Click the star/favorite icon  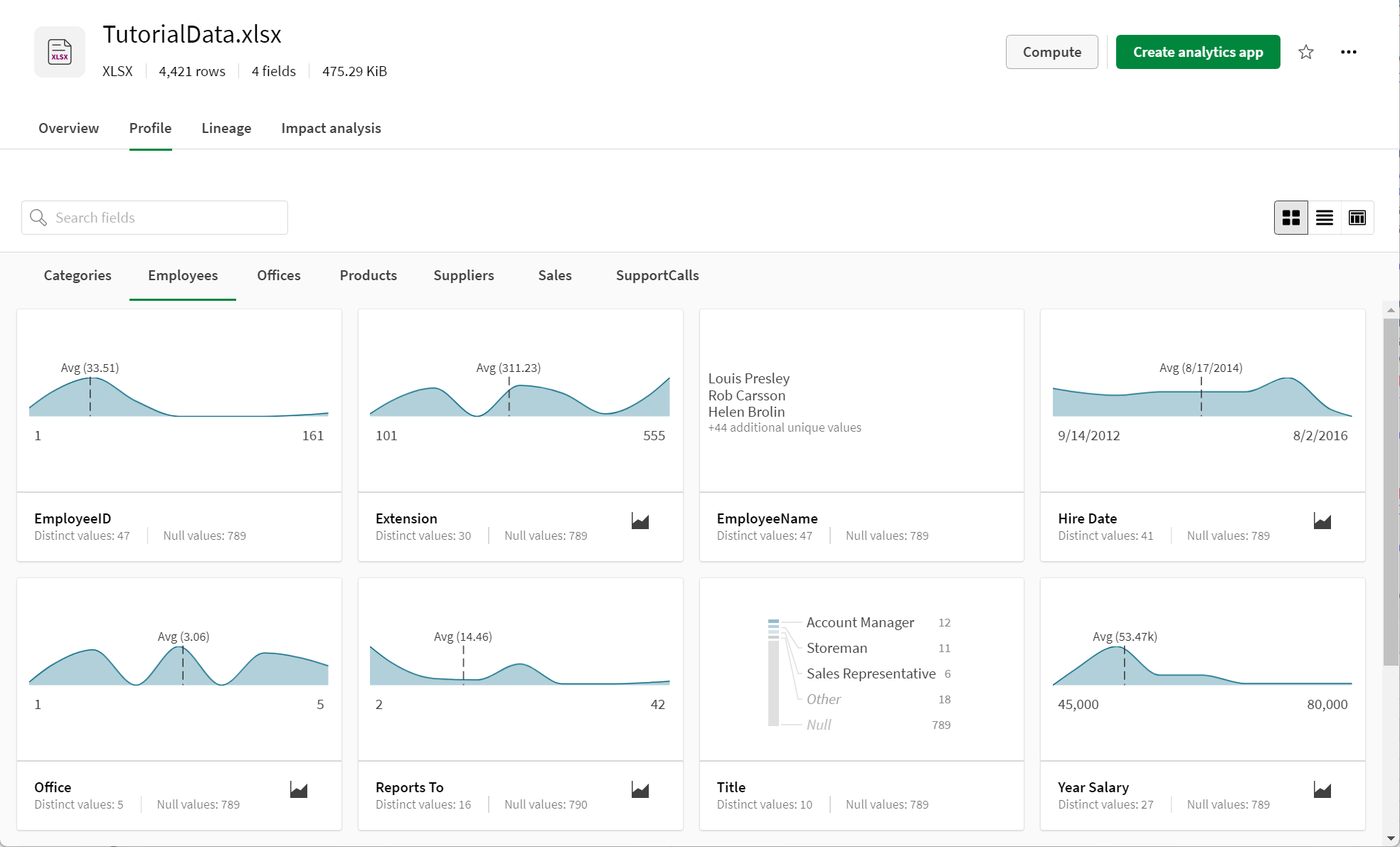tap(1306, 52)
